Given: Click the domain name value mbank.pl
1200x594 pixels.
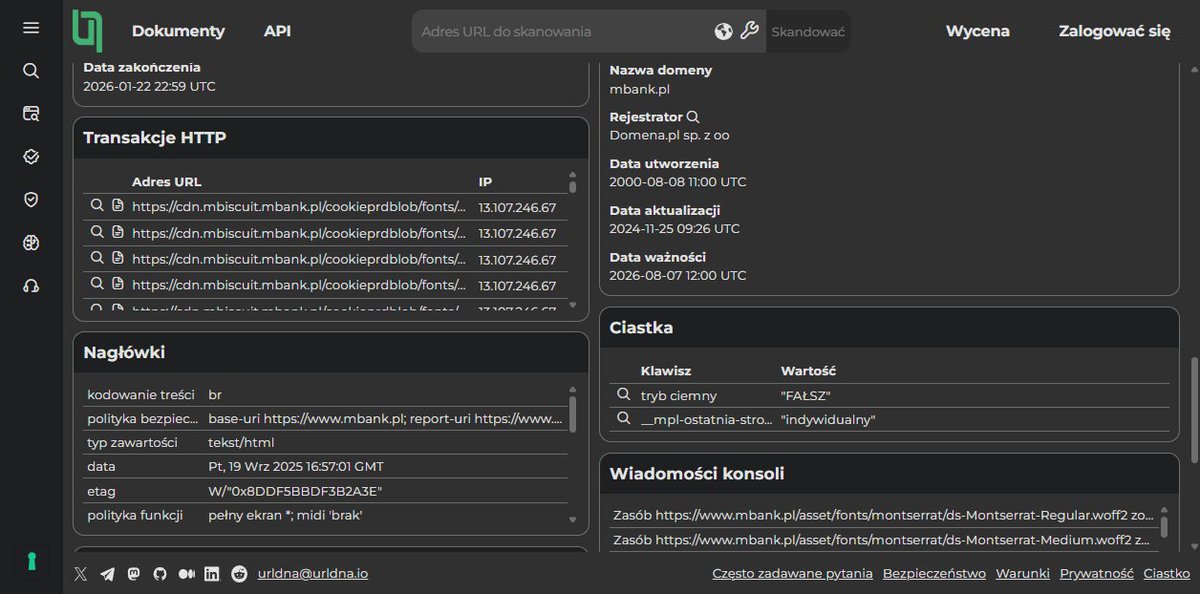Looking at the screenshot, I should click(640, 89).
